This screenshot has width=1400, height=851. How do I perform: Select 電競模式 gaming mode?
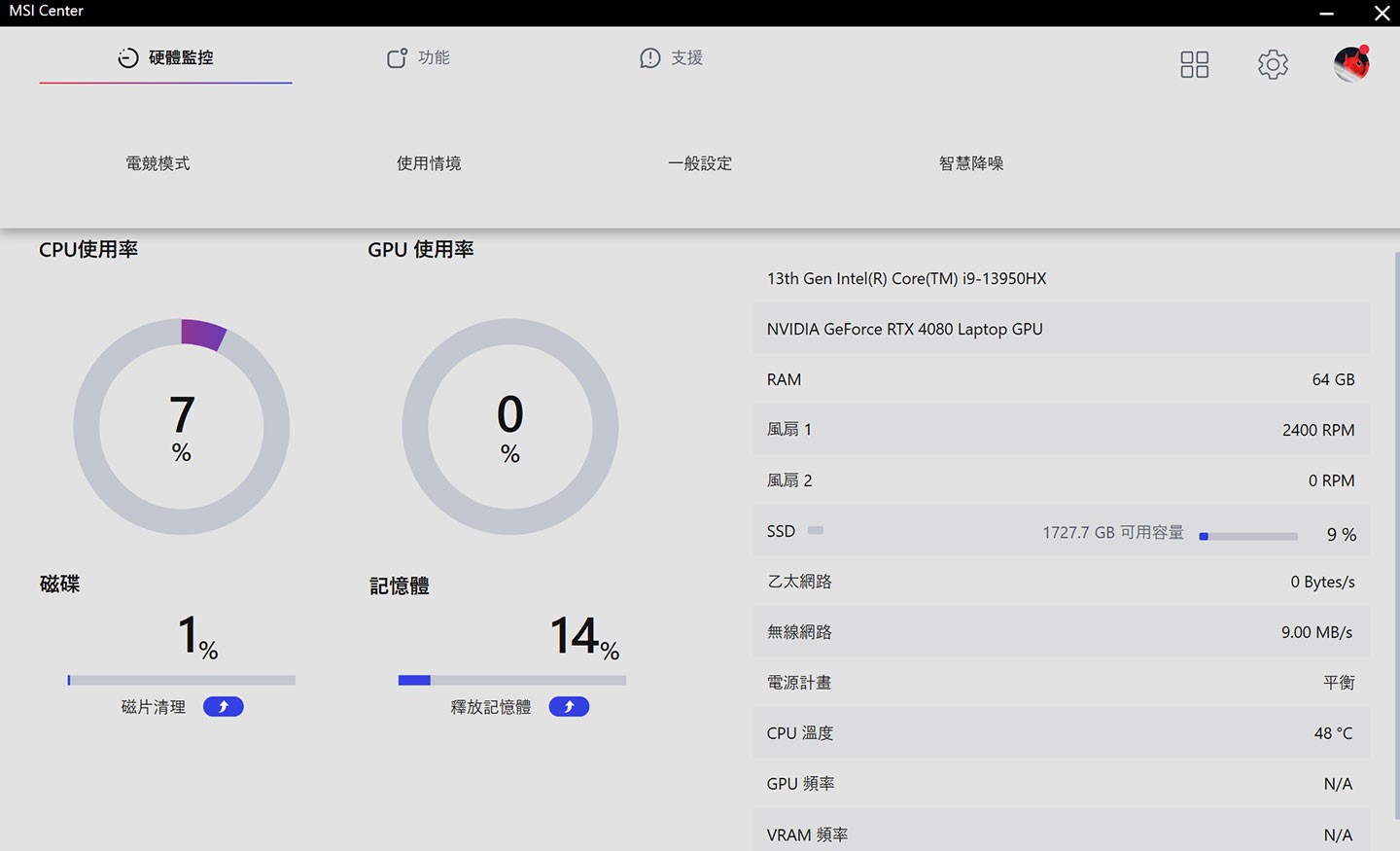tap(157, 163)
